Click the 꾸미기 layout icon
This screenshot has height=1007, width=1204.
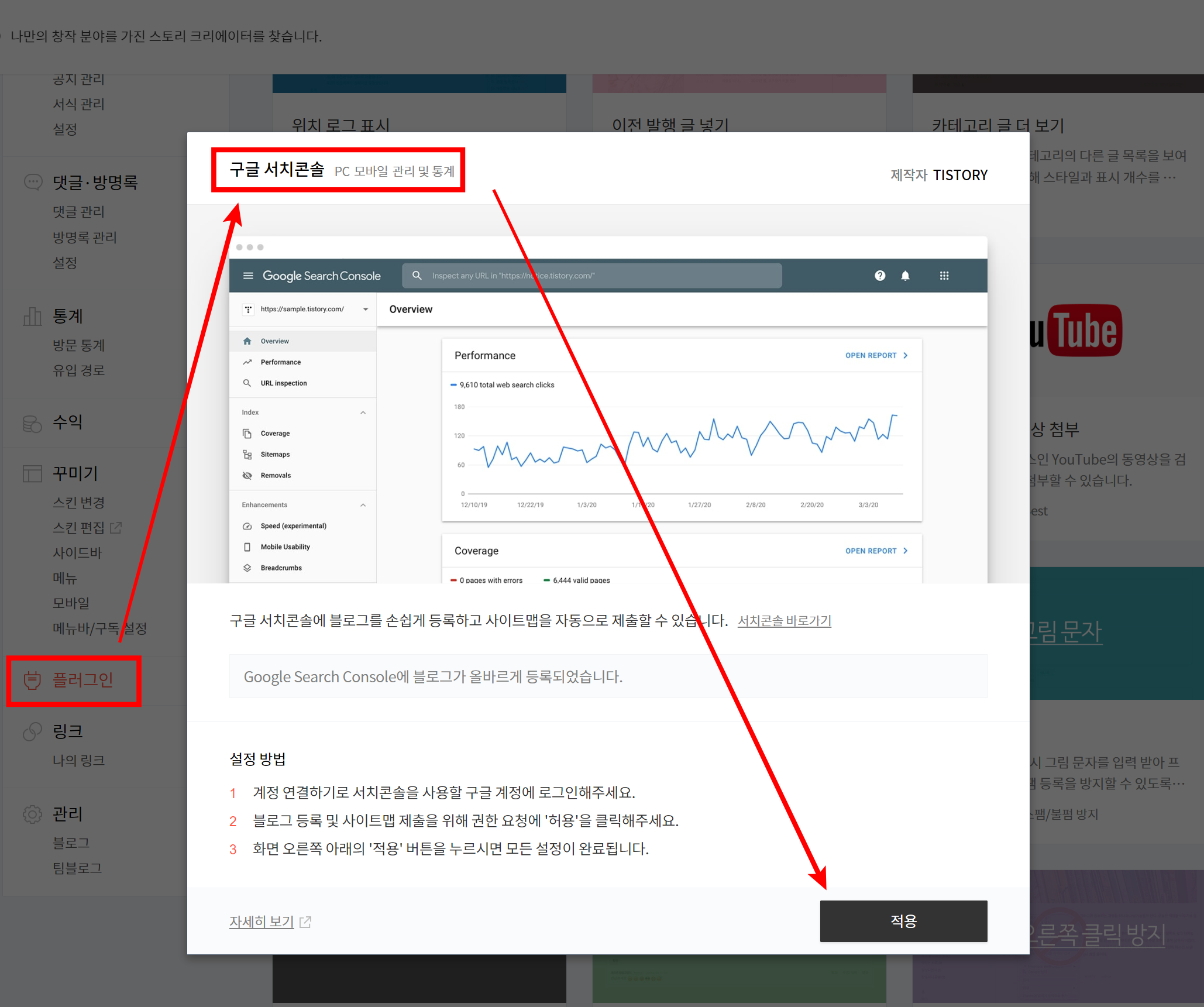tap(32, 473)
